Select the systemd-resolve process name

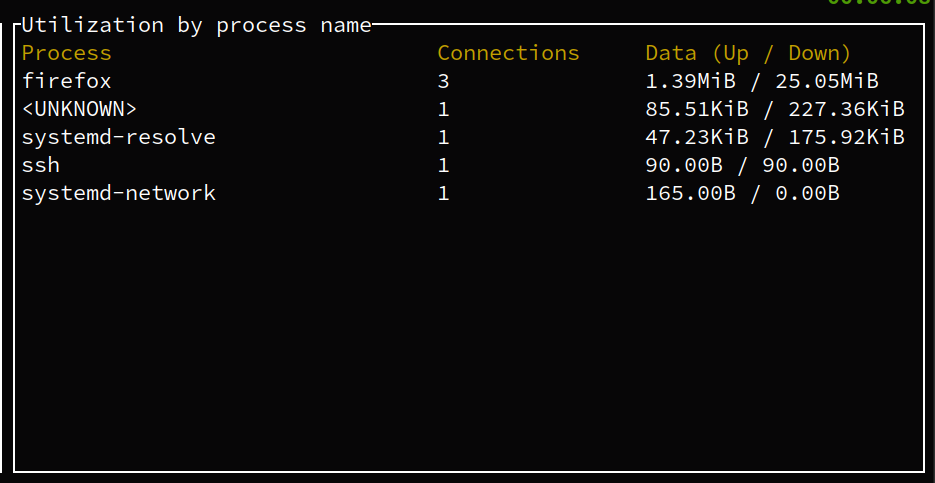click(x=119, y=137)
